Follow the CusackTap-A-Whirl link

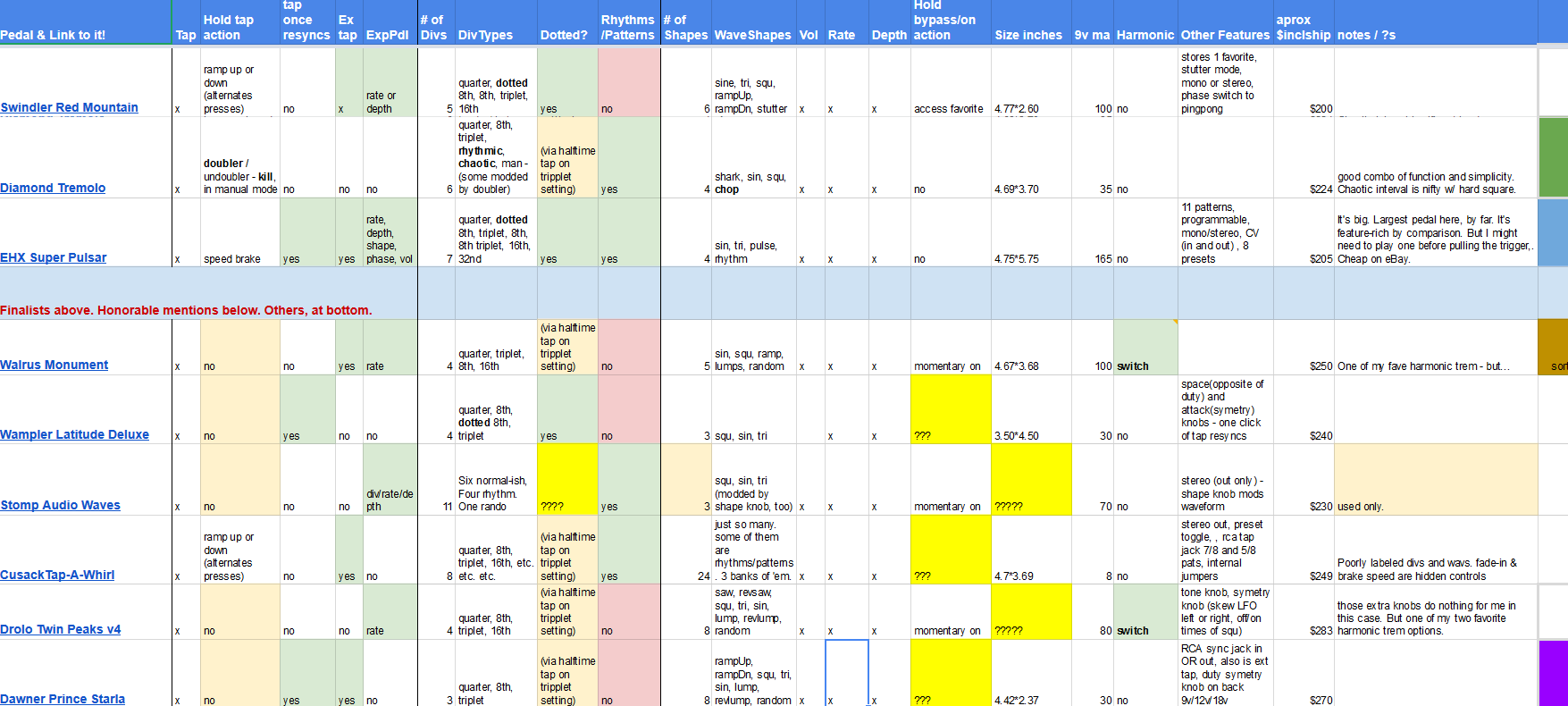57,575
